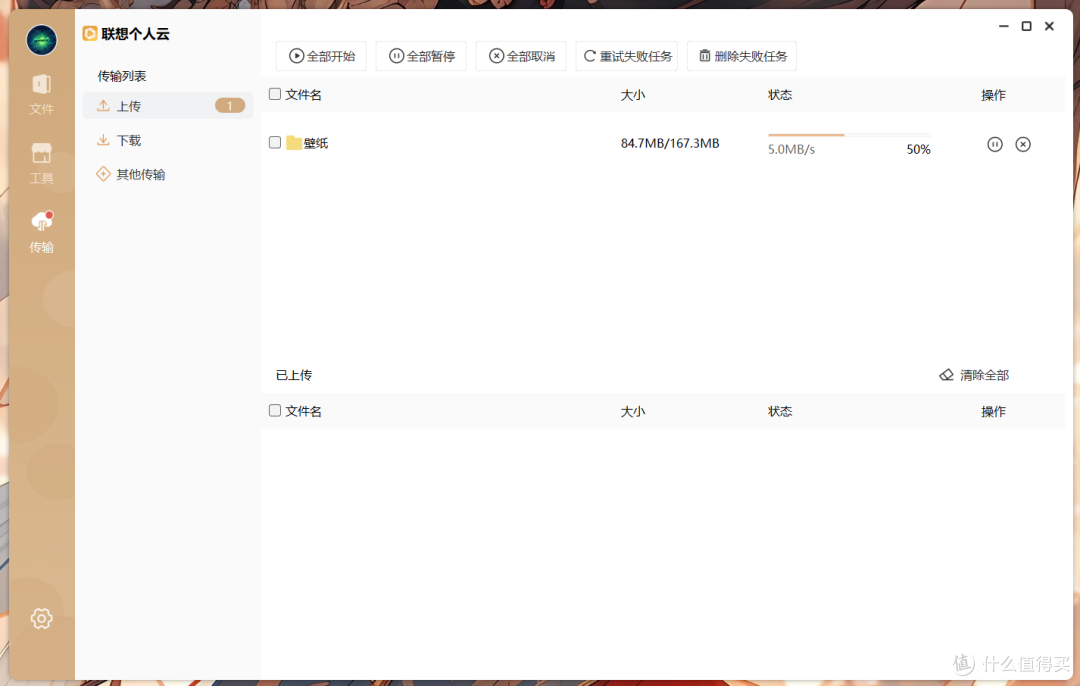Click the 重试失败任务 button
The image size is (1080, 686).
(626, 56)
